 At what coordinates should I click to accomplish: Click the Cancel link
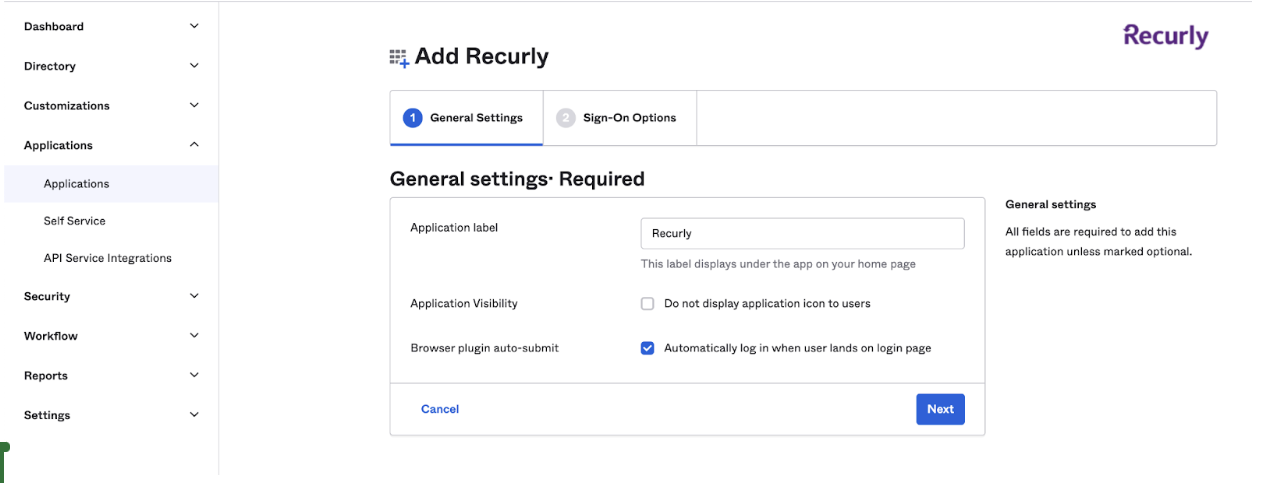440,409
